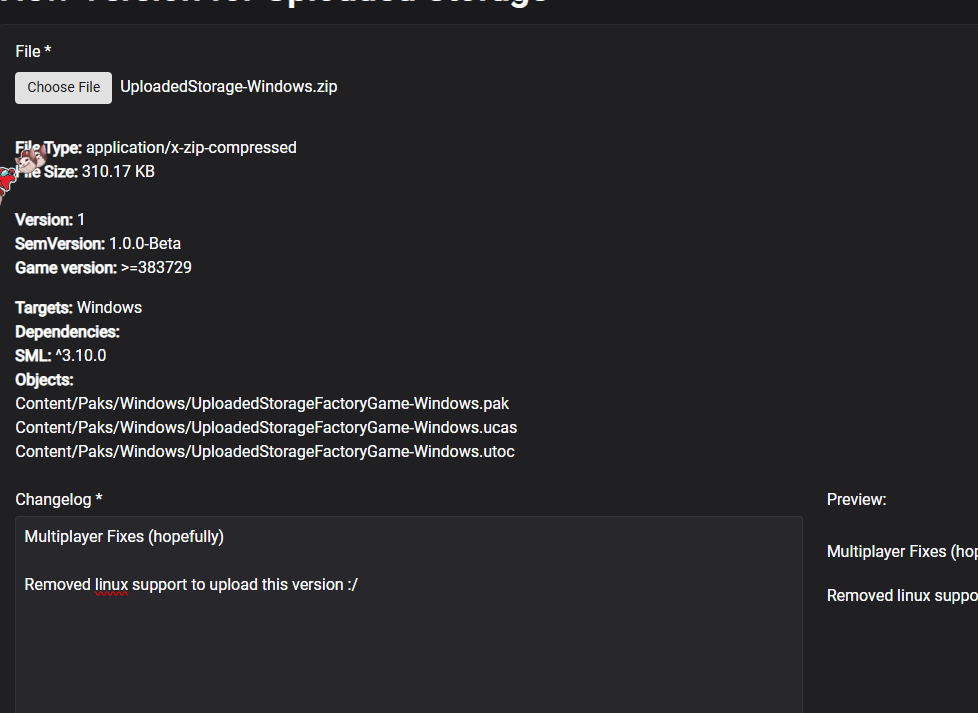Image resolution: width=978 pixels, height=713 pixels.
Task: Select the .pak object path
Action: [x=262, y=404]
